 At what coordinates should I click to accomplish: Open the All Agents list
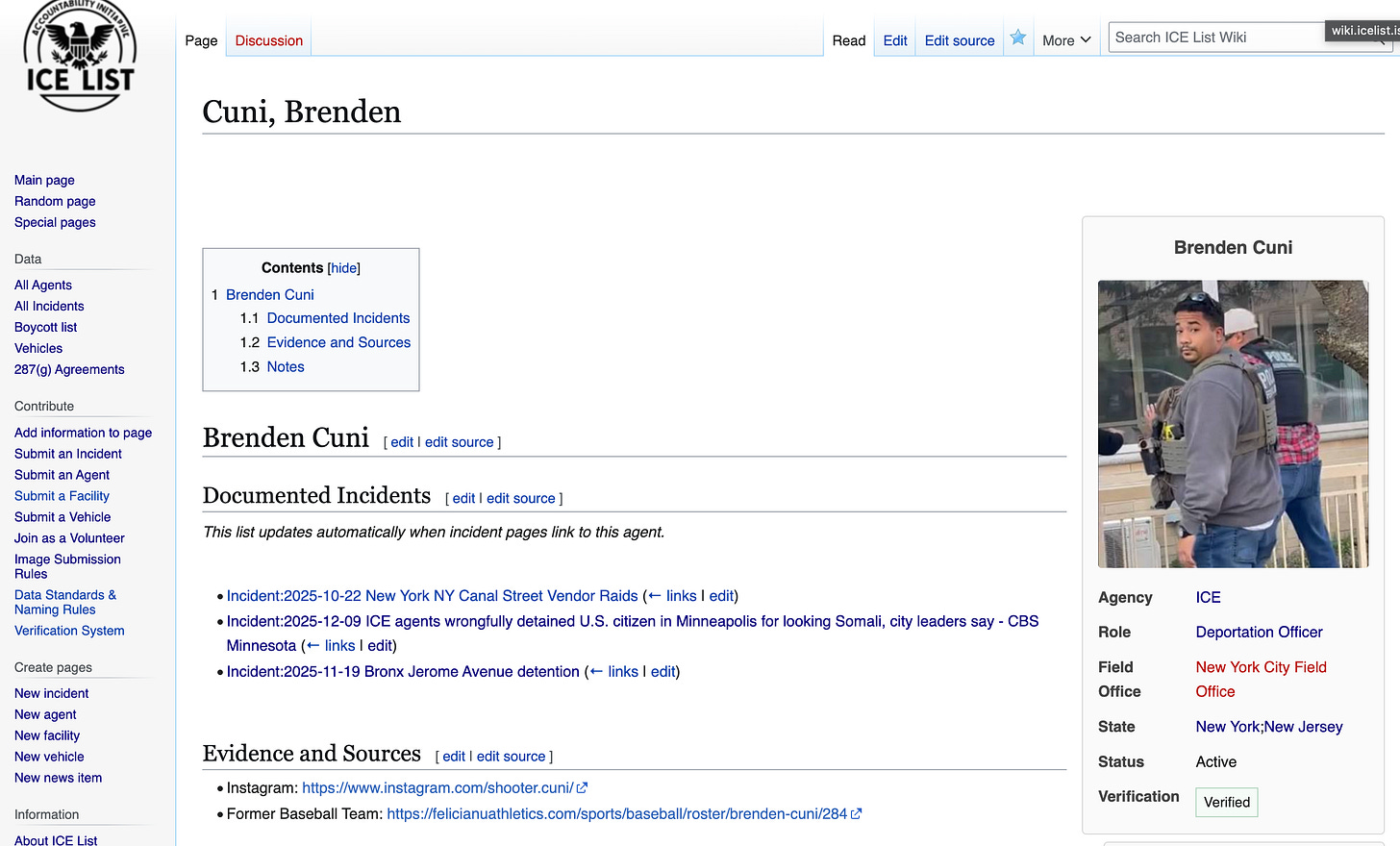pyautogui.click(x=43, y=285)
